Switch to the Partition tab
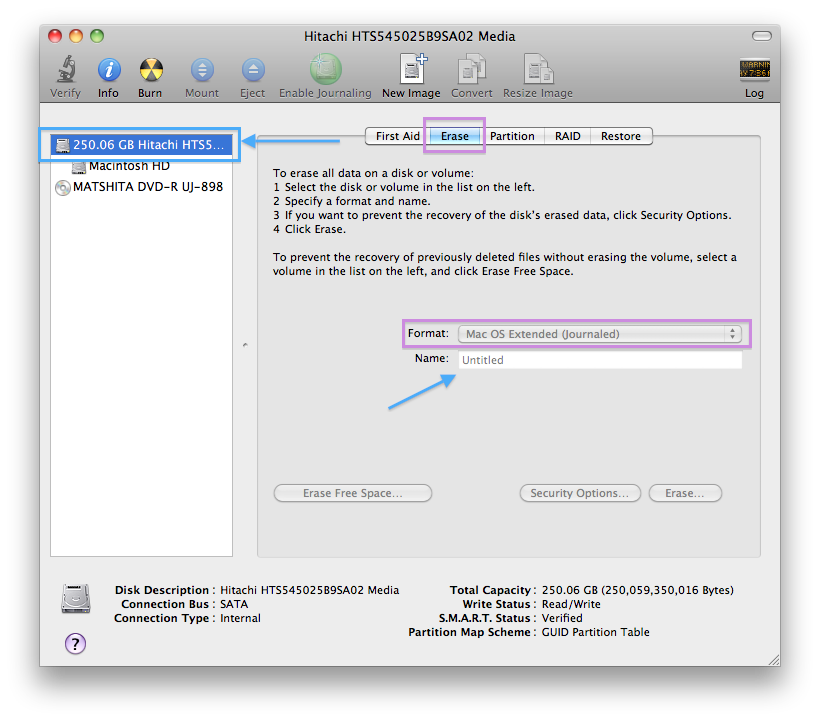The width and height of the screenshot is (820, 721). click(x=512, y=136)
